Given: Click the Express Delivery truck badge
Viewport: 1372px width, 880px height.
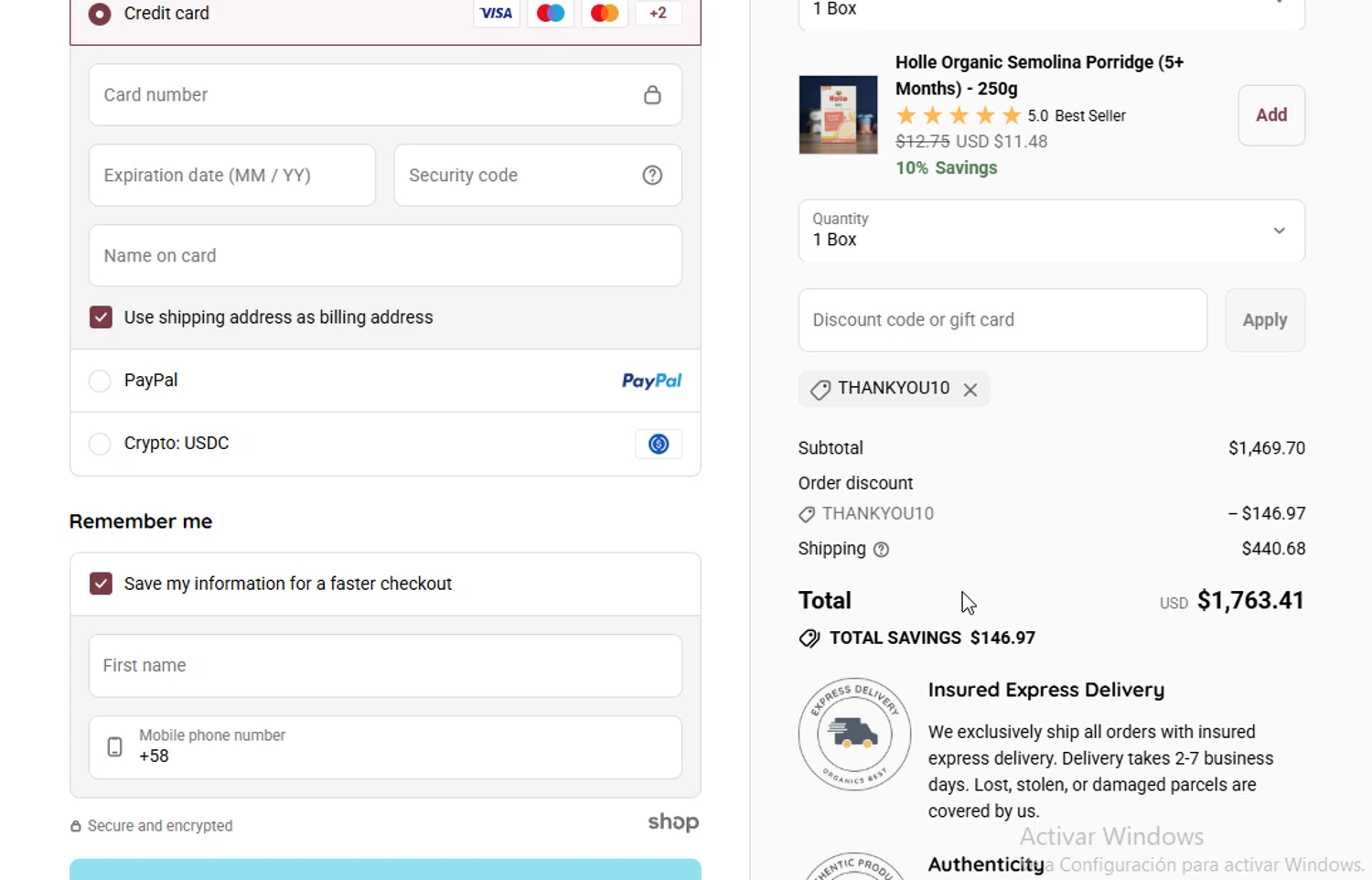Looking at the screenshot, I should click(x=854, y=734).
